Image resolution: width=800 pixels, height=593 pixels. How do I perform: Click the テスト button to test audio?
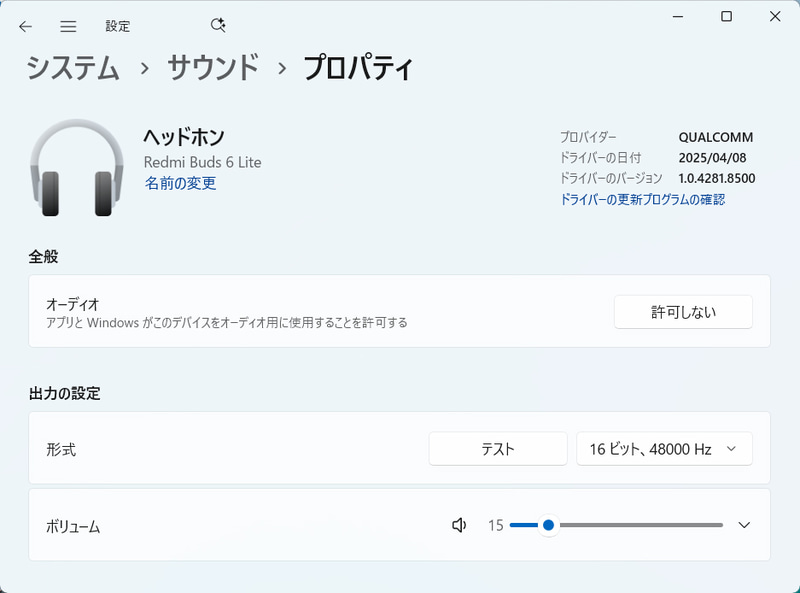coord(497,448)
